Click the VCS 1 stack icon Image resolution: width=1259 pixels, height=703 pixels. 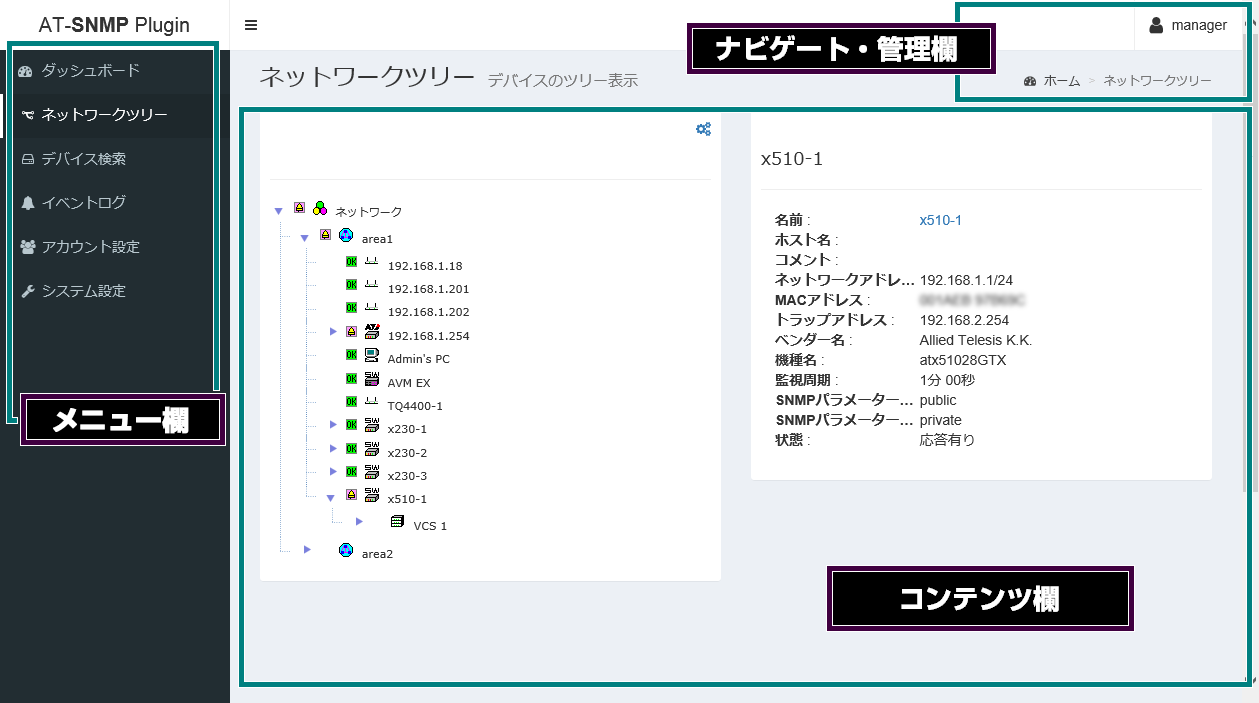click(397, 522)
